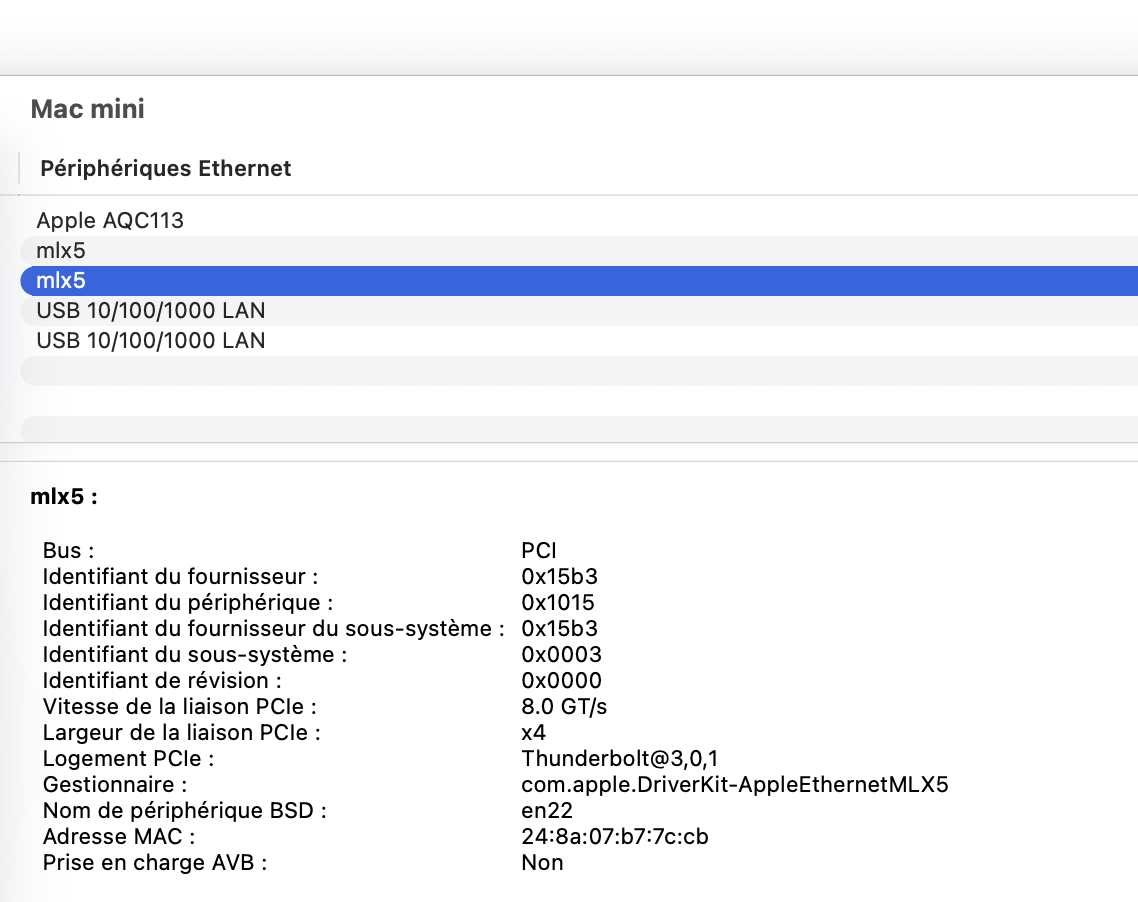The height and width of the screenshot is (902, 1138).
Task: Sort by Périphériques Ethernet column header
Action: pos(166,168)
